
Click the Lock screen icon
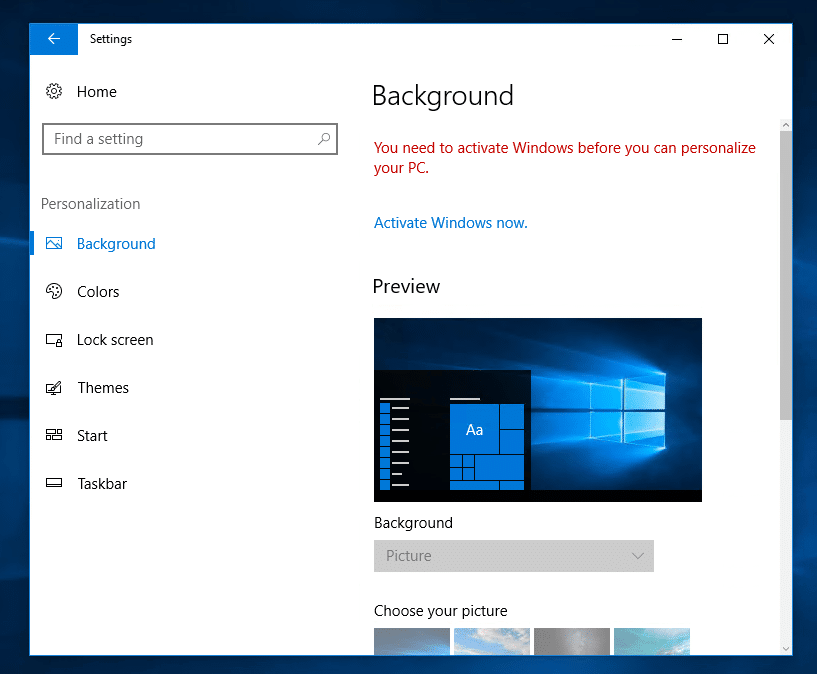coord(54,340)
